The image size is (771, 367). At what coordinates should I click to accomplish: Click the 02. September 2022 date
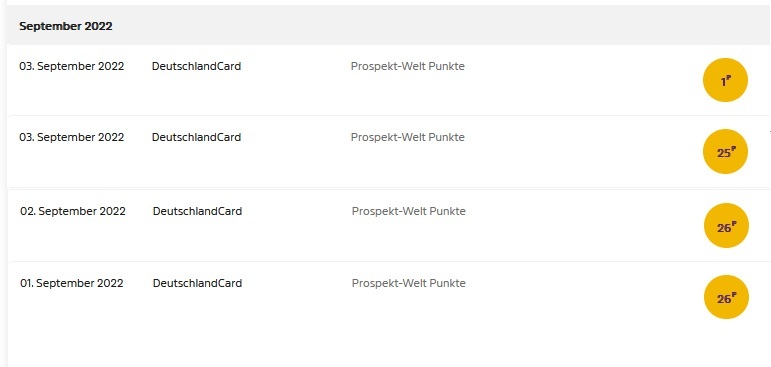pos(73,212)
